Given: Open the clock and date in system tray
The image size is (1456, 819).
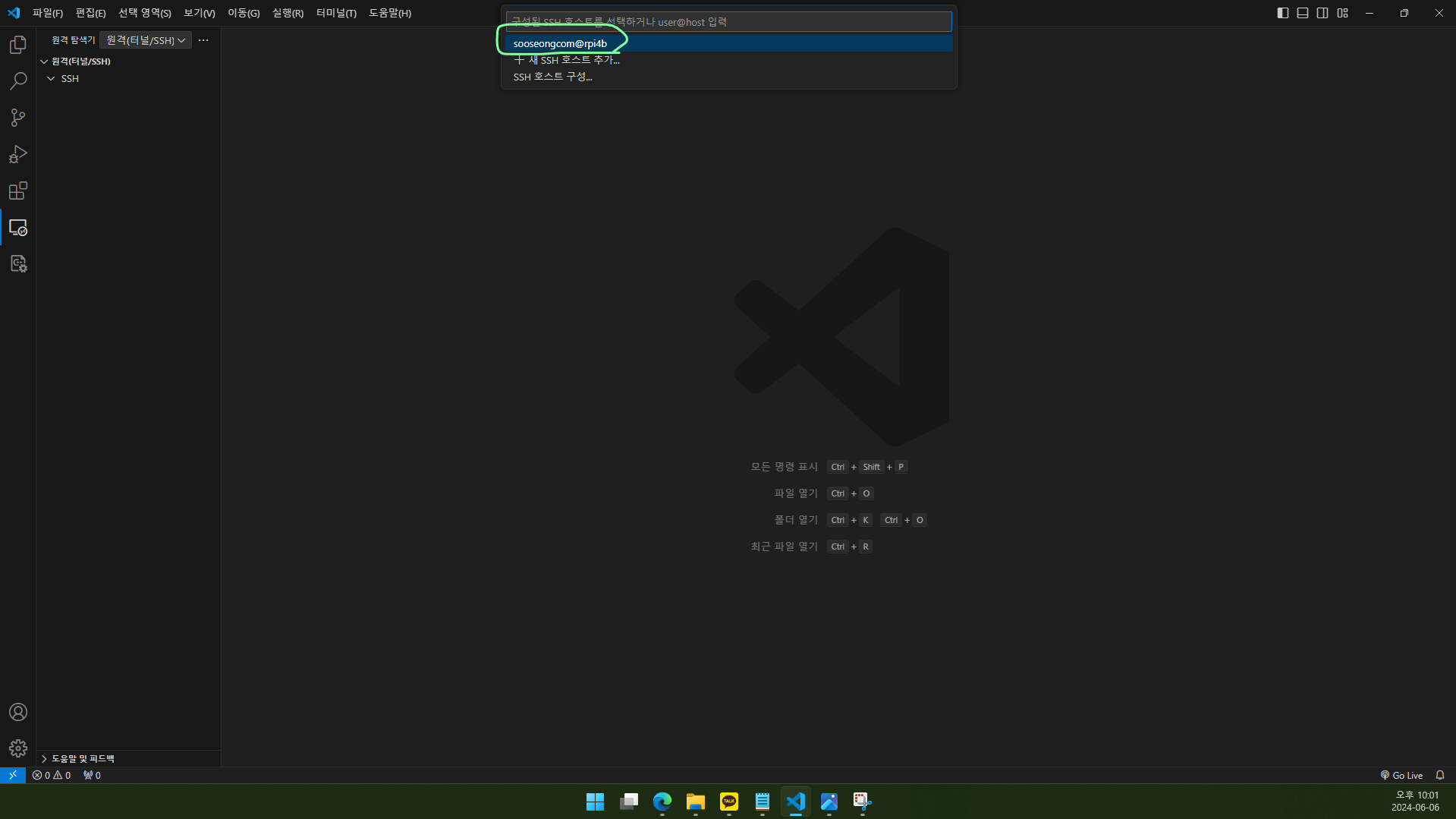Looking at the screenshot, I should tap(1415, 802).
